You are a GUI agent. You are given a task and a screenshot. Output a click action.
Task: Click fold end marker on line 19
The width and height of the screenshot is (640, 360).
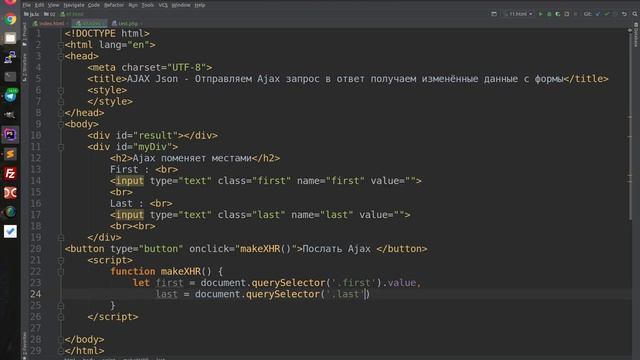coord(61,238)
